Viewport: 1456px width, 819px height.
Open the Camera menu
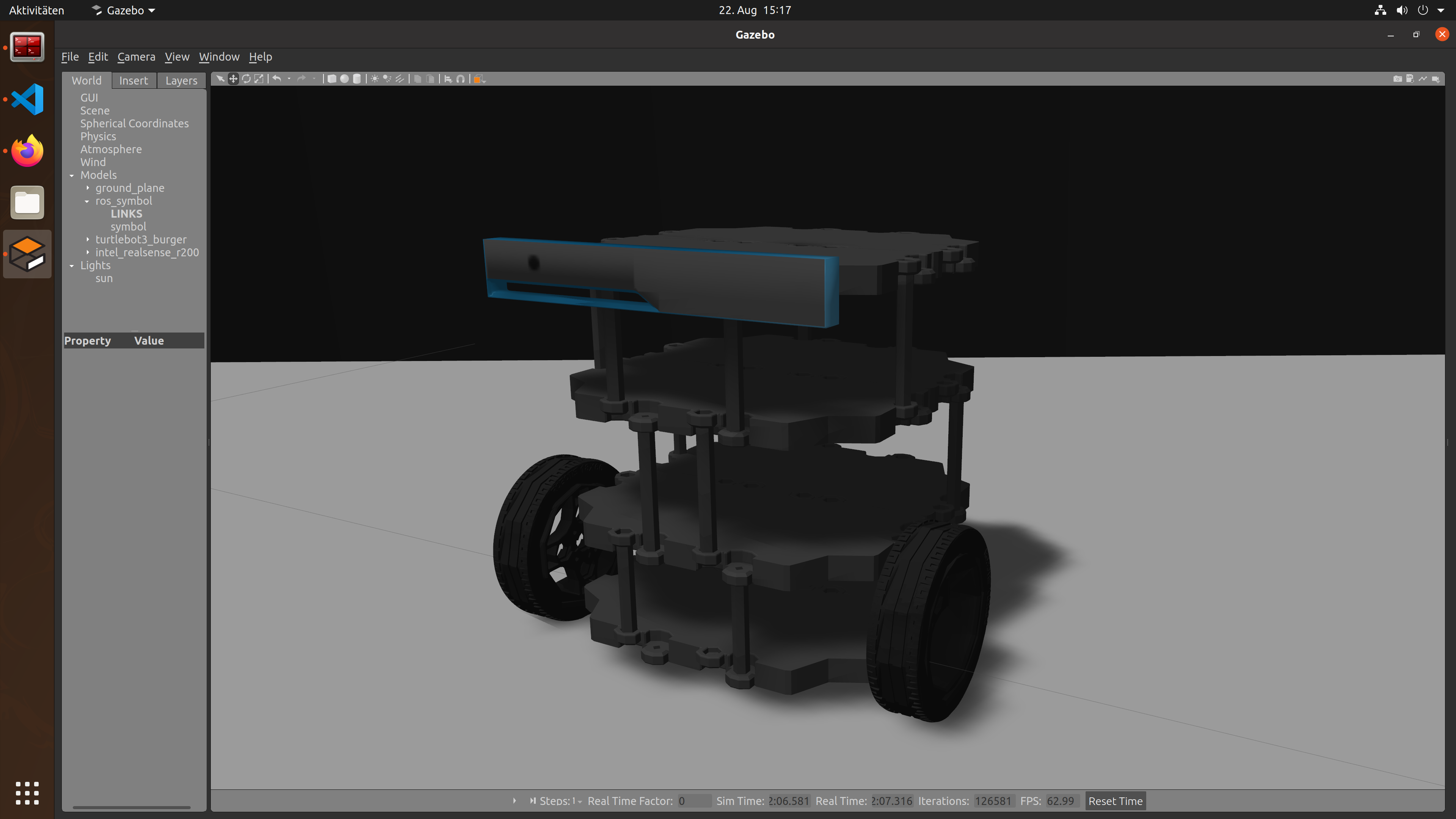tap(136, 56)
